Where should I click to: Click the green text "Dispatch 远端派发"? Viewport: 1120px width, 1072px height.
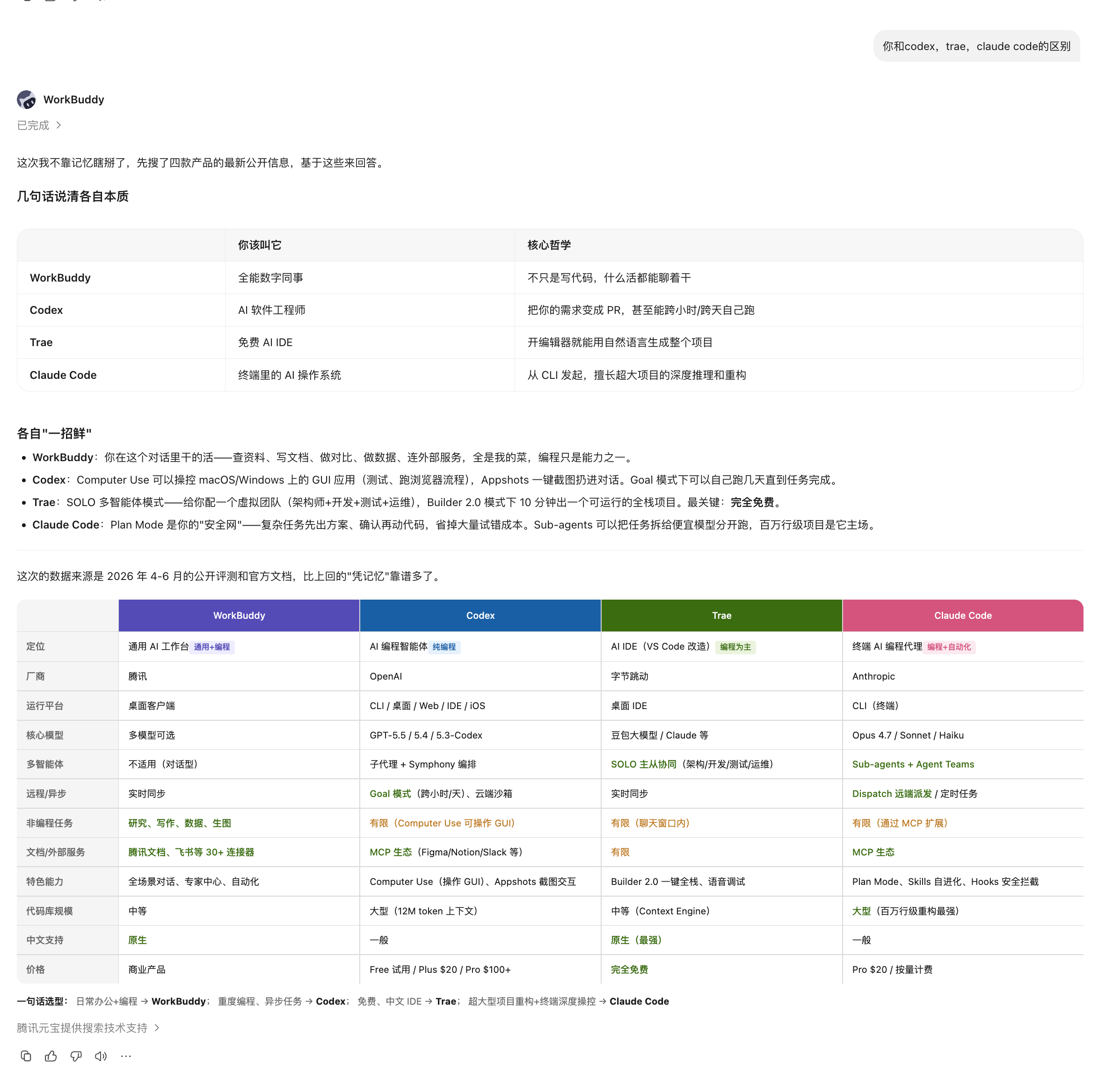tap(892, 794)
